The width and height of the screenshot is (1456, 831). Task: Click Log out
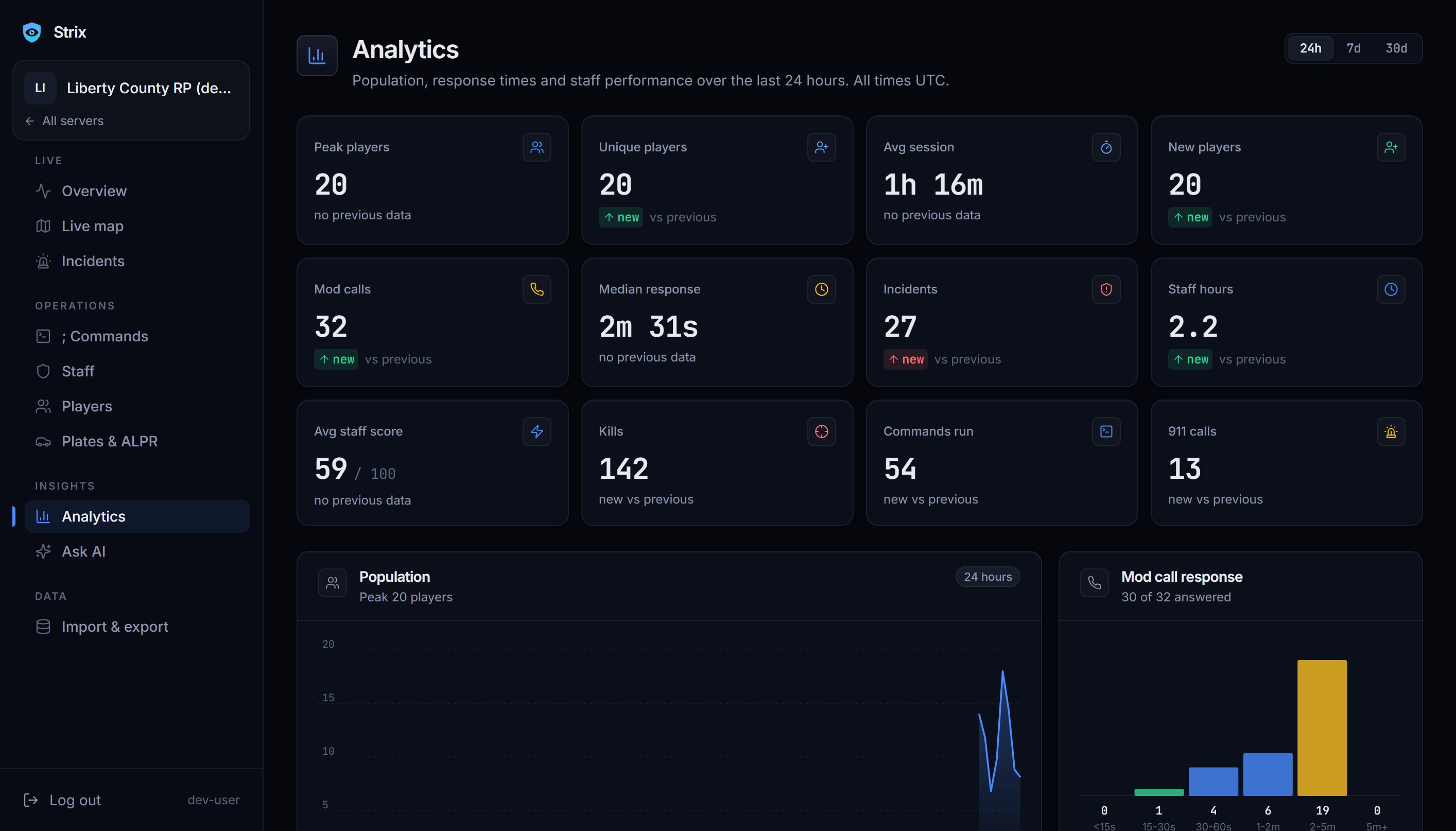[x=62, y=800]
